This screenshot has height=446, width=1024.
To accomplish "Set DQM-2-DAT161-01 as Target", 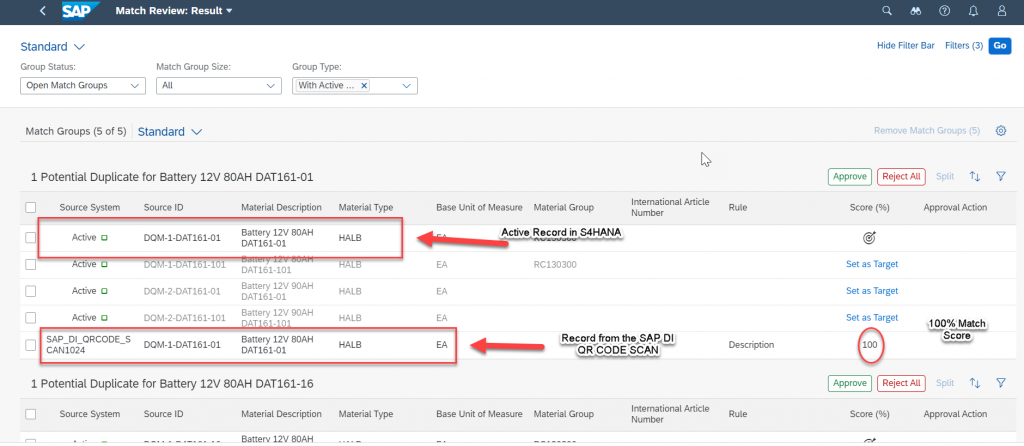I will (872, 291).
